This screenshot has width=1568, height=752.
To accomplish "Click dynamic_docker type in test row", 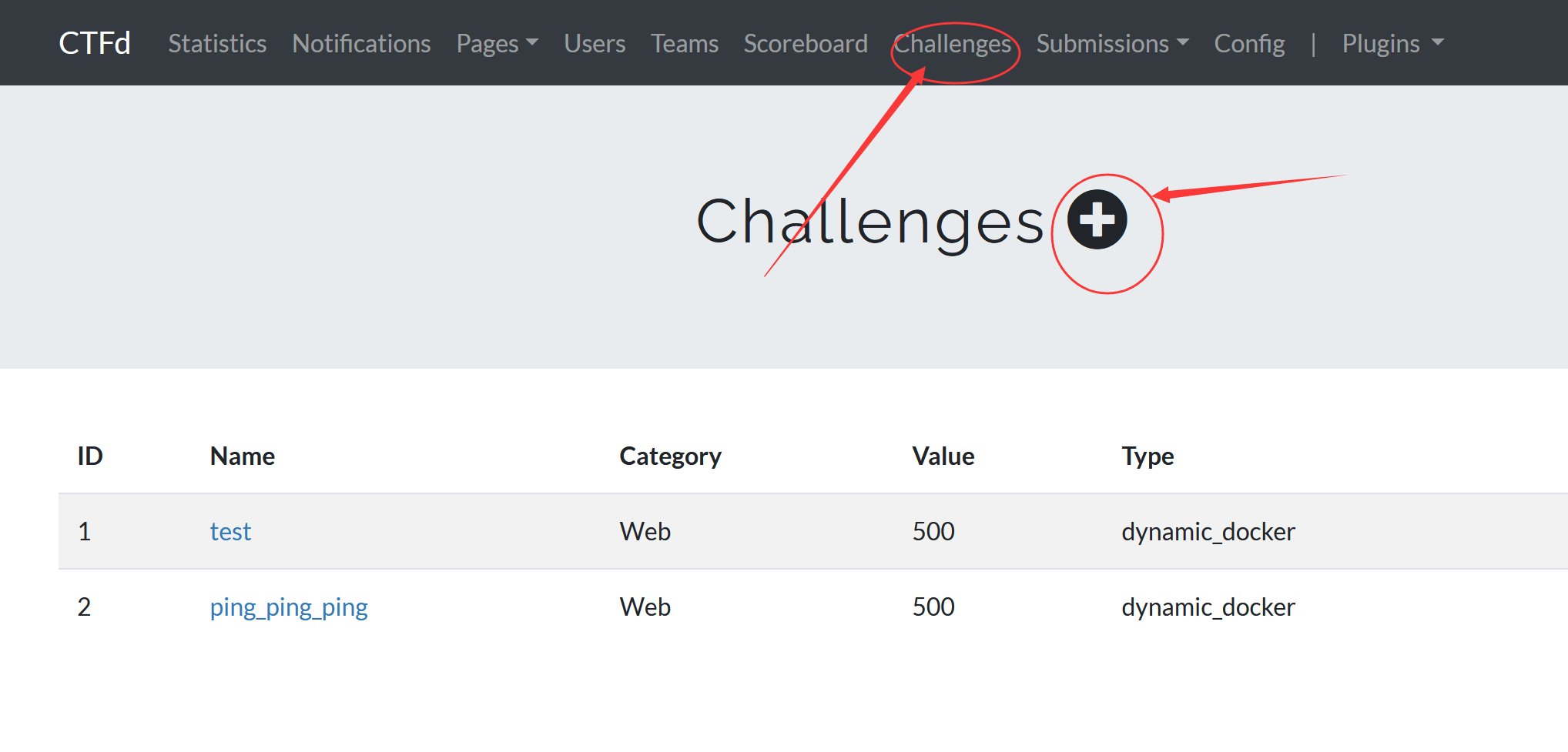I will point(1208,531).
